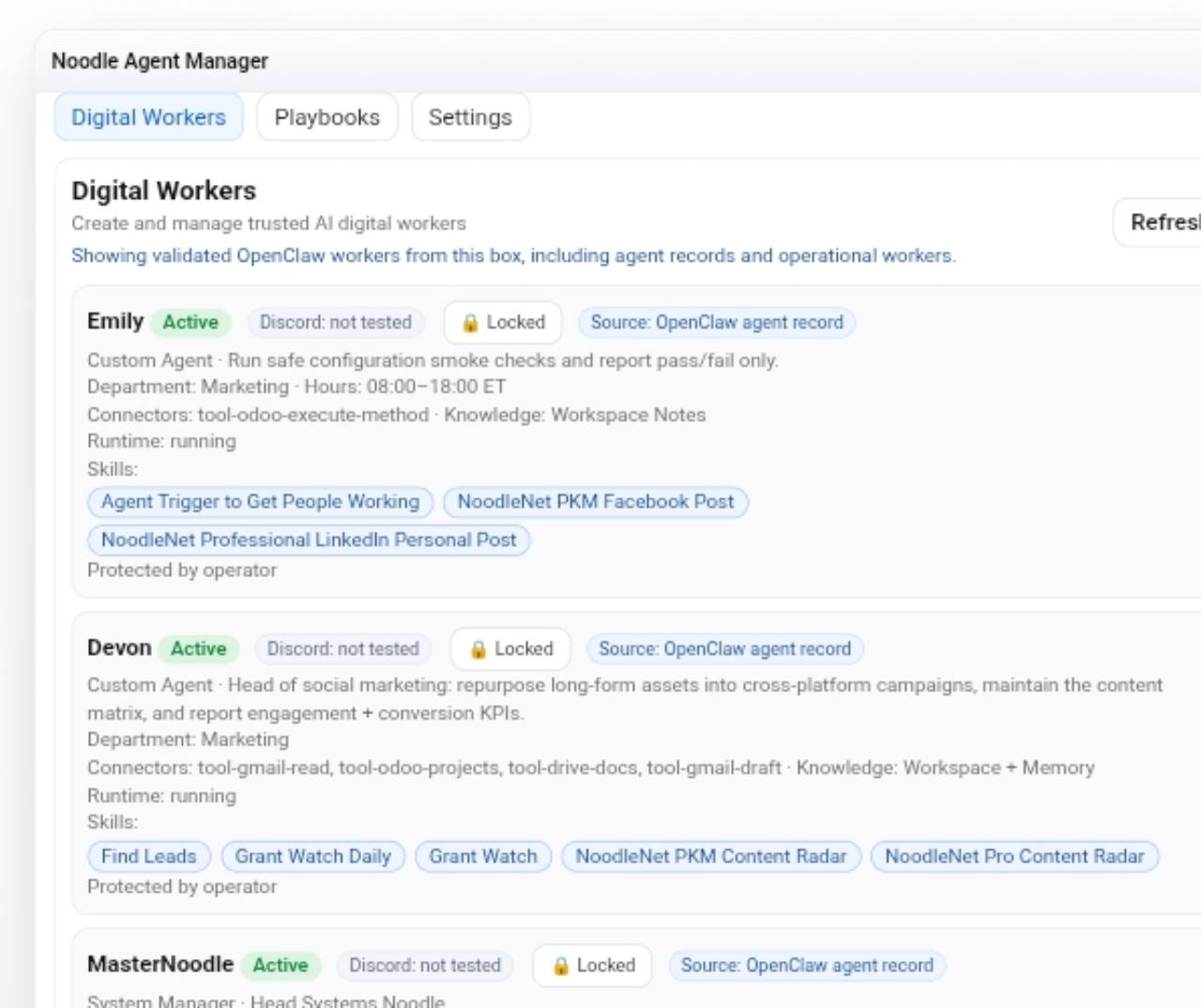Click Devon's 'Department: Marketing' line

click(x=189, y=740)
